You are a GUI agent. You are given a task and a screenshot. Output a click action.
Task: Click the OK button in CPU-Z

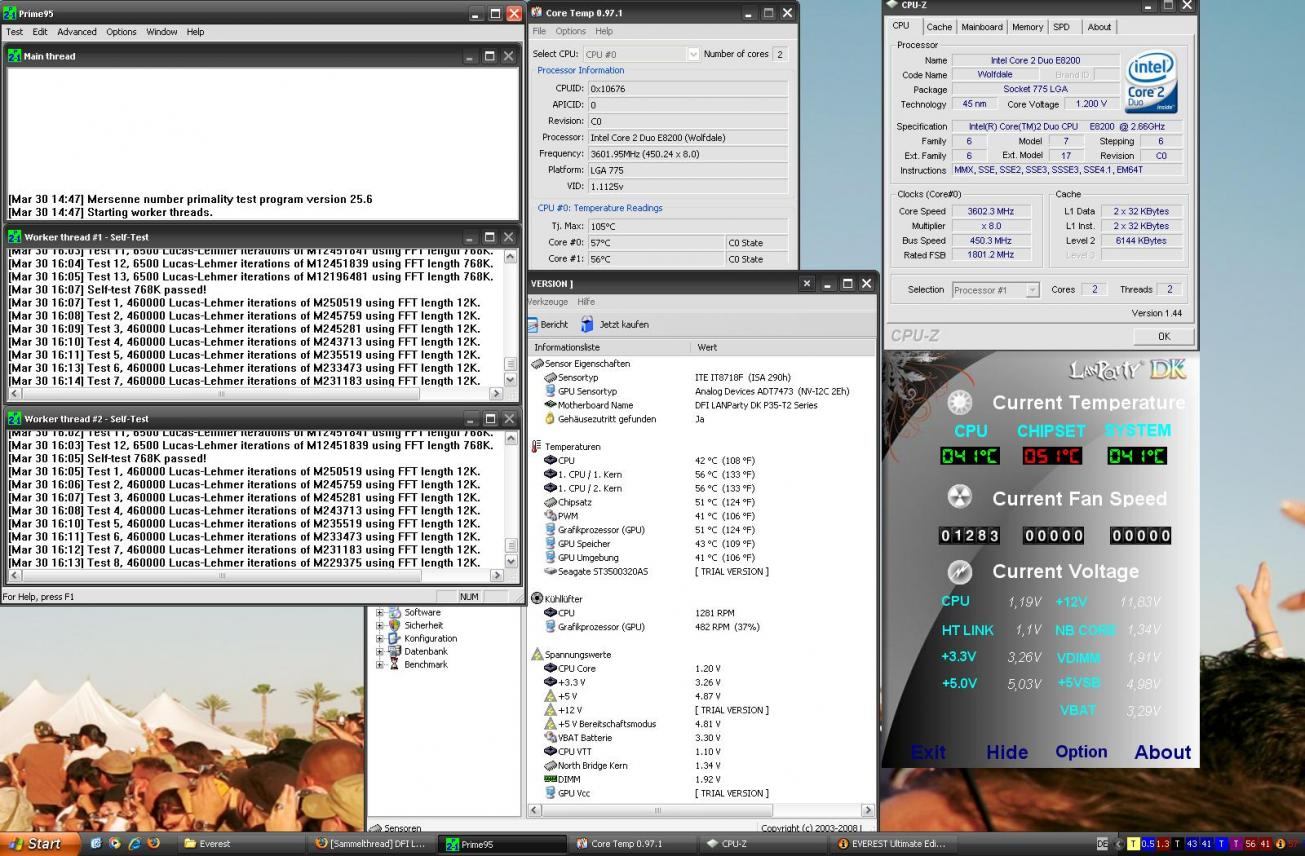[1163, 336]
